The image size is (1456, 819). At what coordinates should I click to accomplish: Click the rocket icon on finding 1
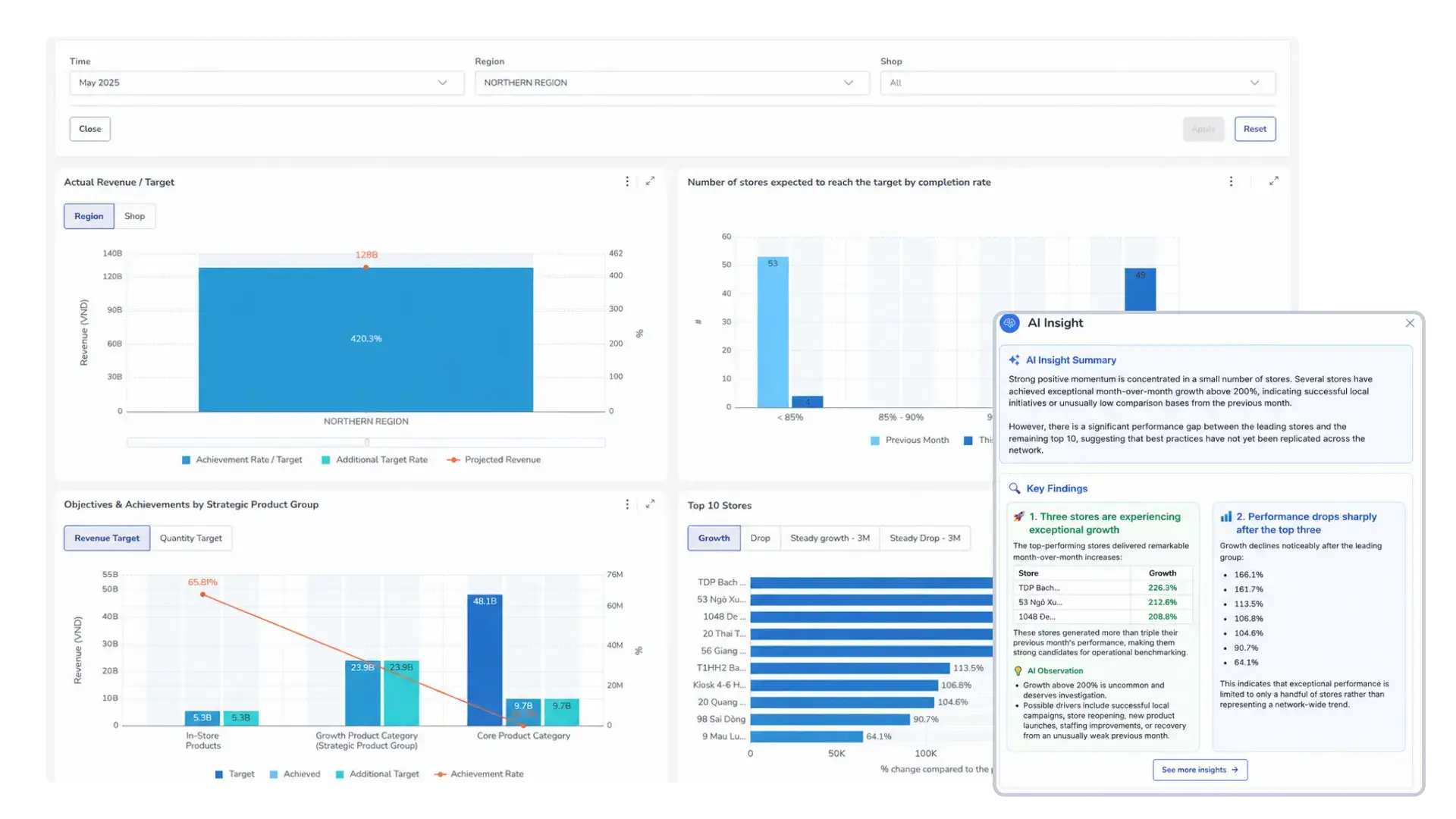[x=1019, y=516]
